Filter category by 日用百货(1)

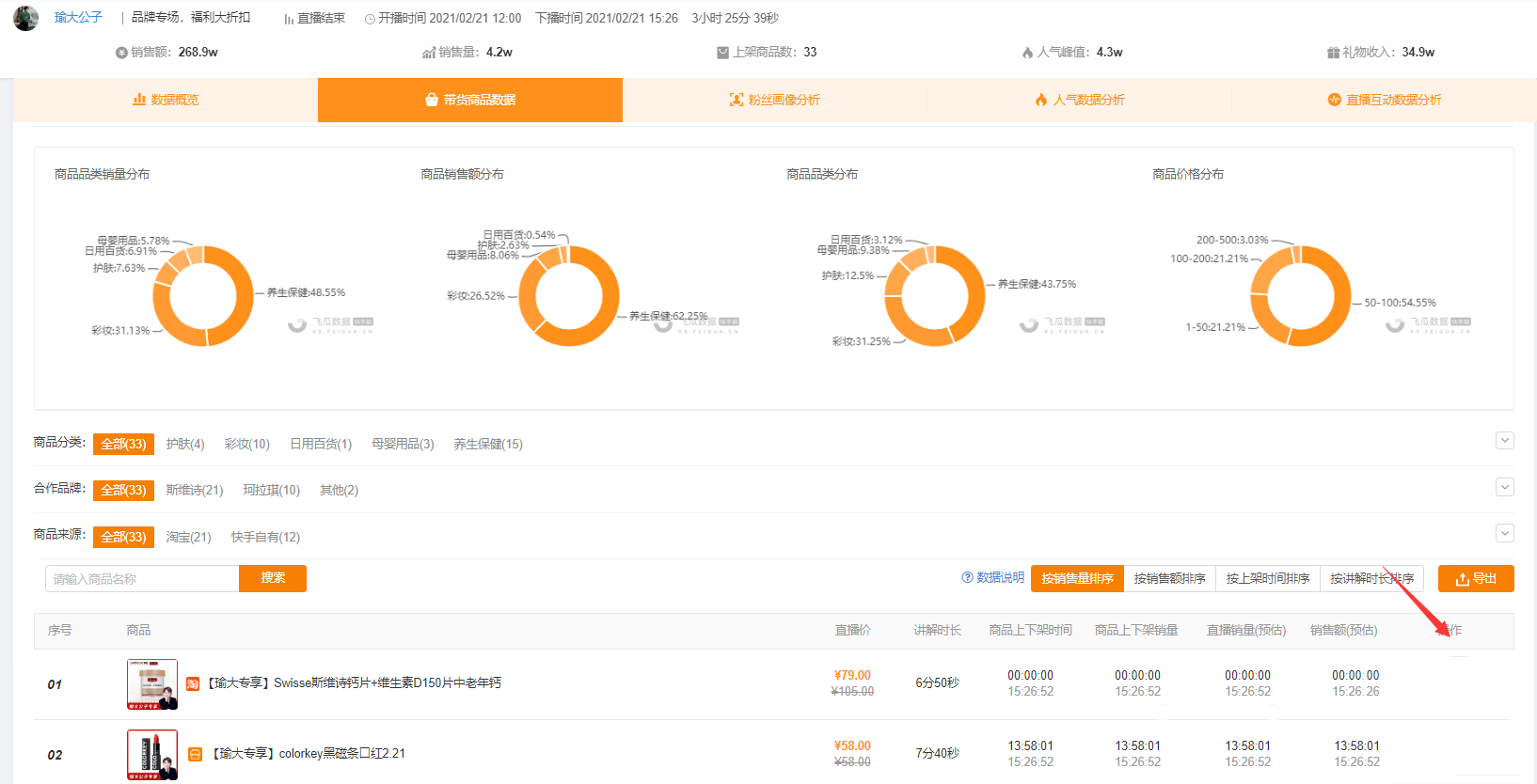click(x=321, y=444)
